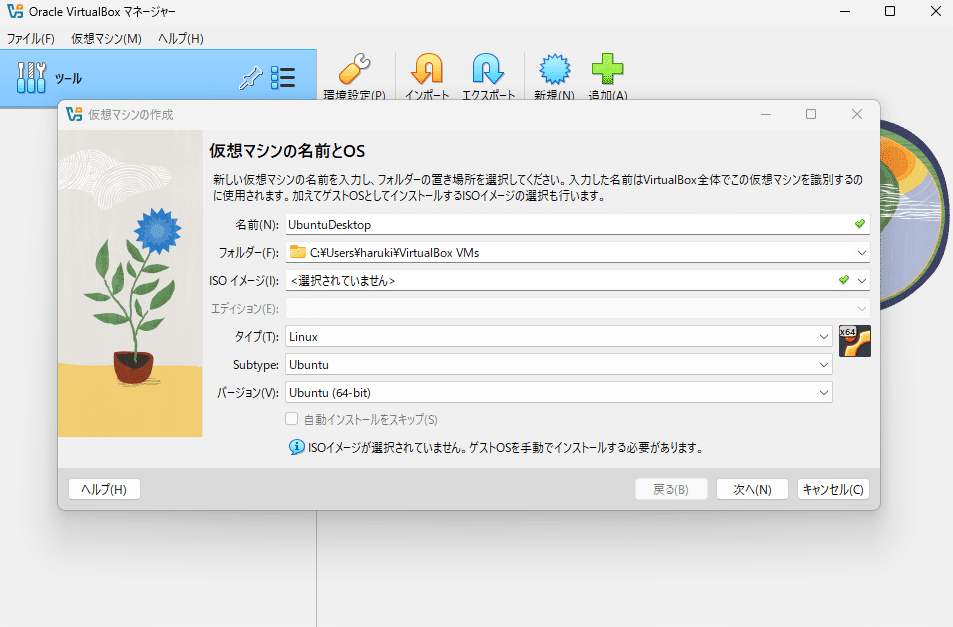Viewport: 953px width, 627px height.
Task: Close the Create Virtual Machine dialog
Action: [856, 114]
